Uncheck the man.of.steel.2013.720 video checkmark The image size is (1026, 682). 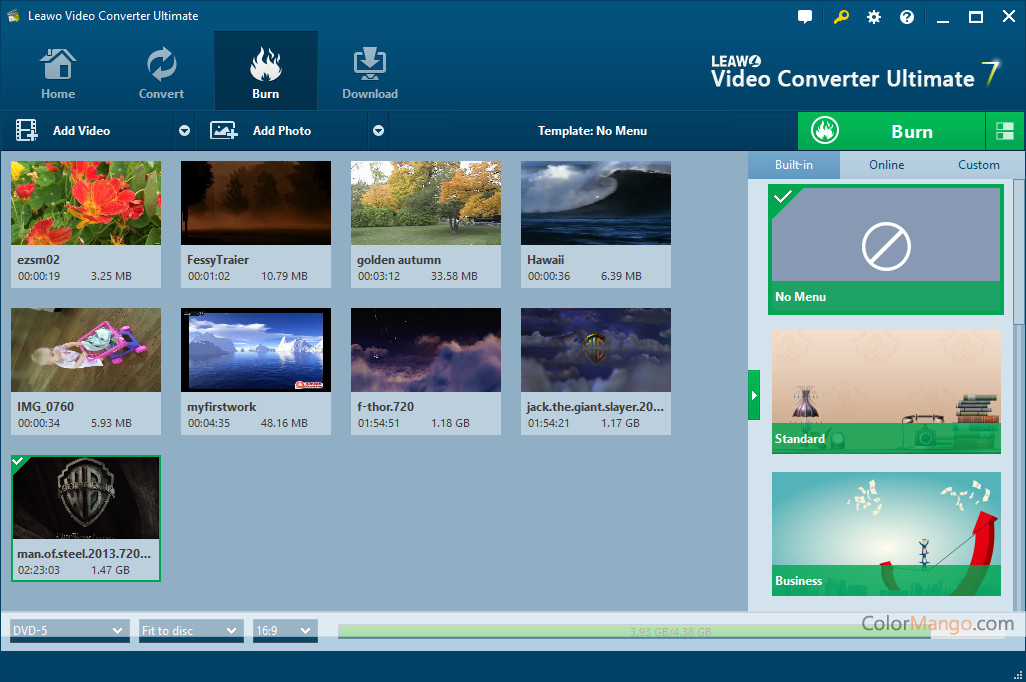[x=18, y=462]
